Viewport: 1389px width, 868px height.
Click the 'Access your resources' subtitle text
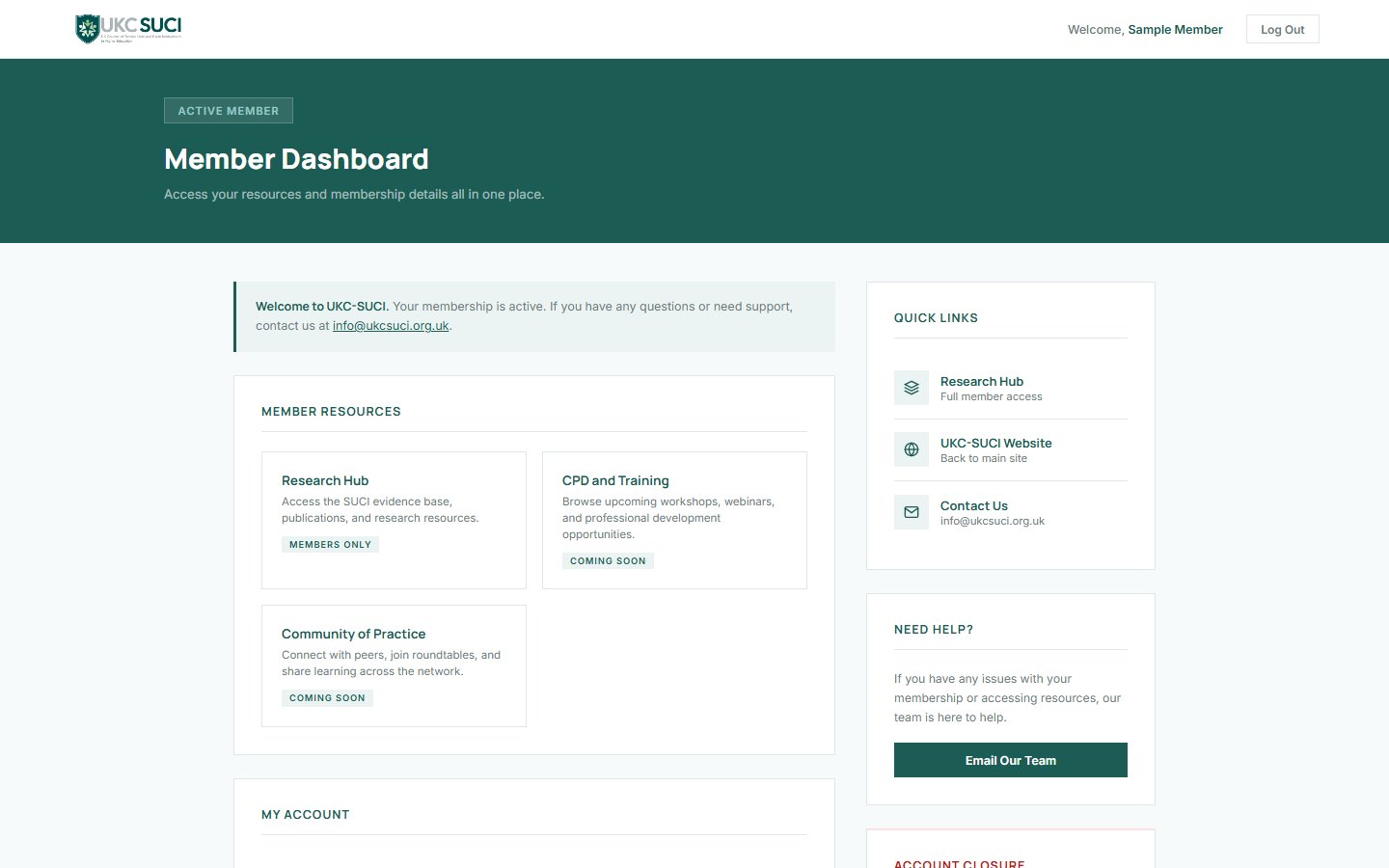[354, 195]
